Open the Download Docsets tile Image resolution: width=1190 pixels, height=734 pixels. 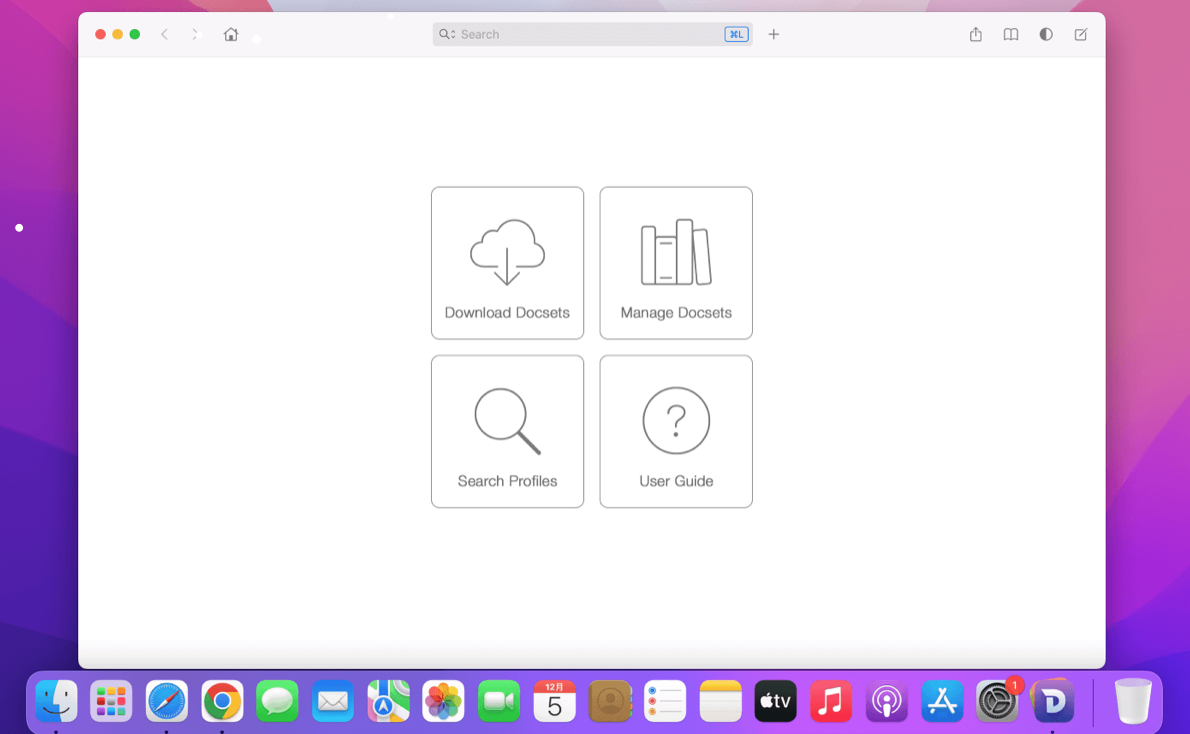pos(507,263)
